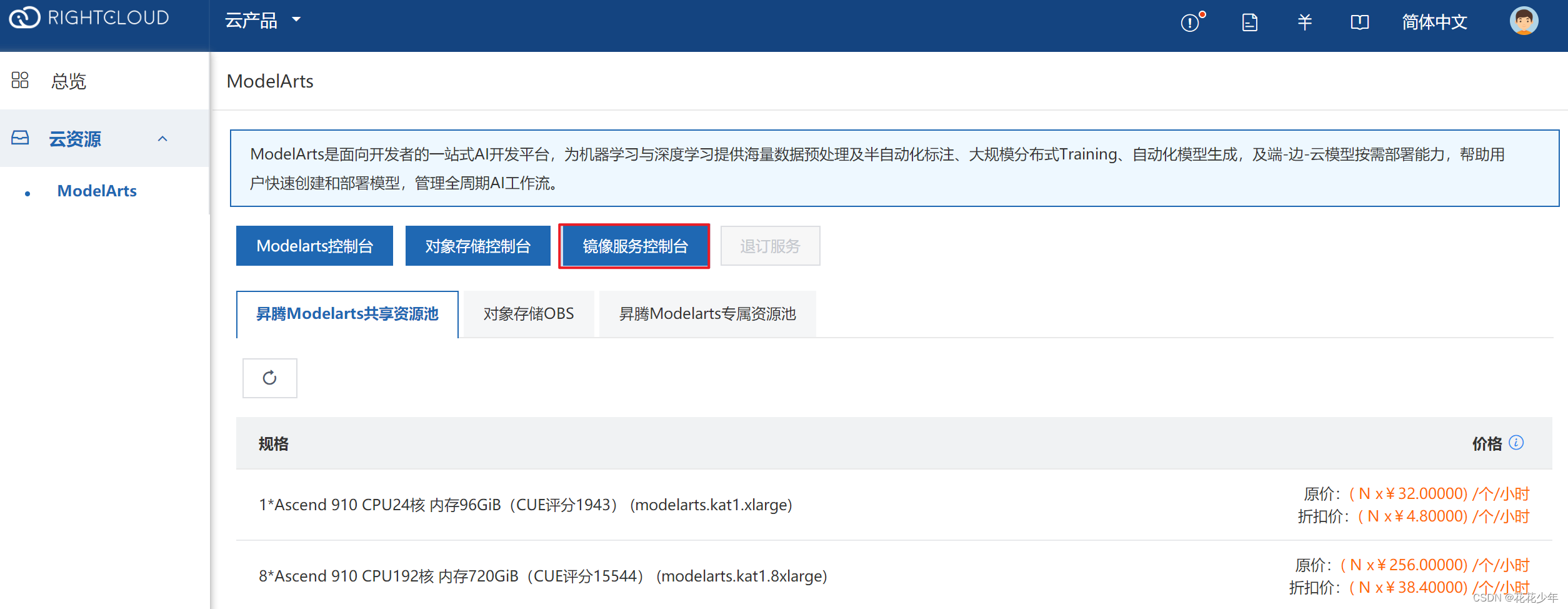Open the 云产品 dropdown menu

pos(262,21)
